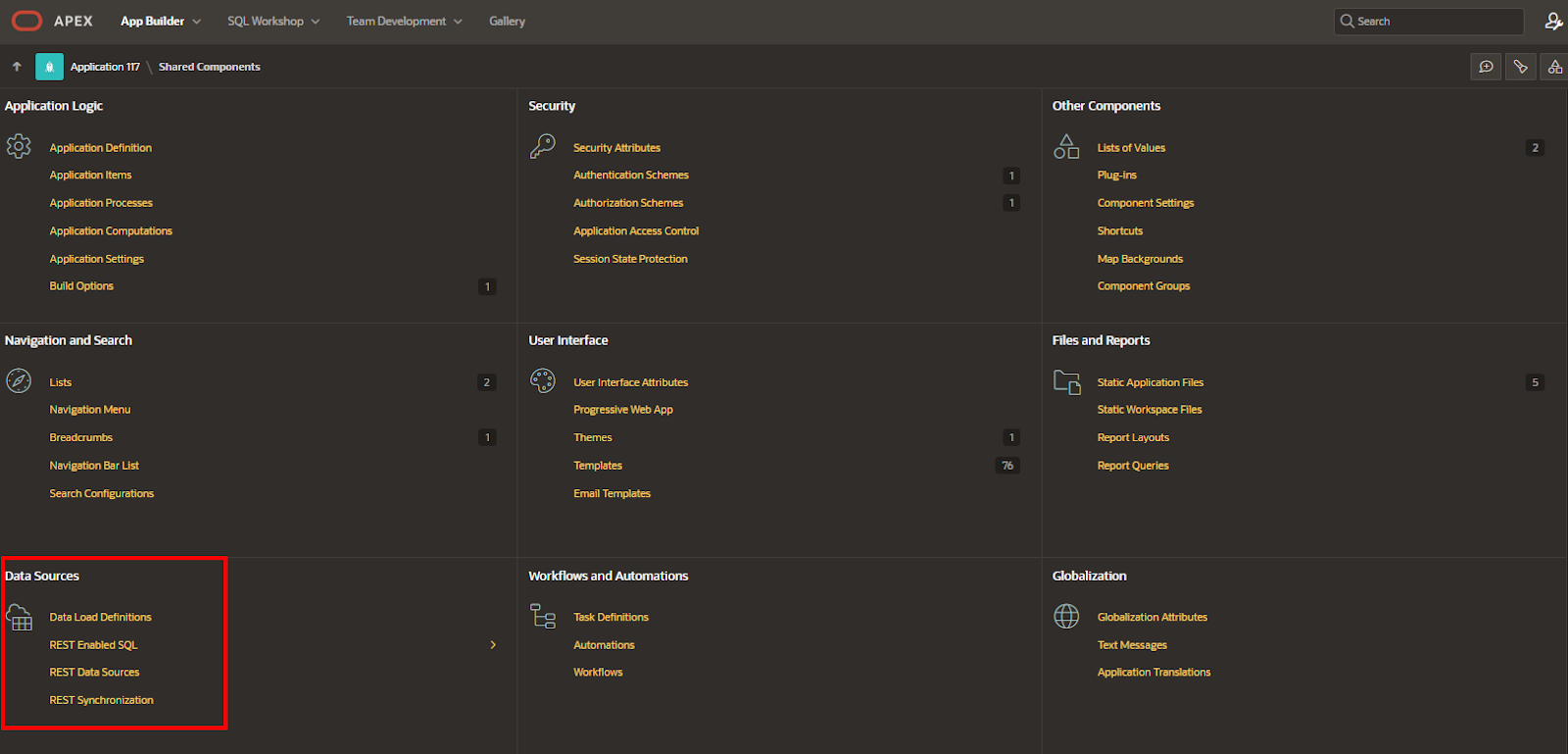Image resolution: width=1568 pixels, height=754 pixels.
Task: Open Application Items
Action: click(90, 176)
